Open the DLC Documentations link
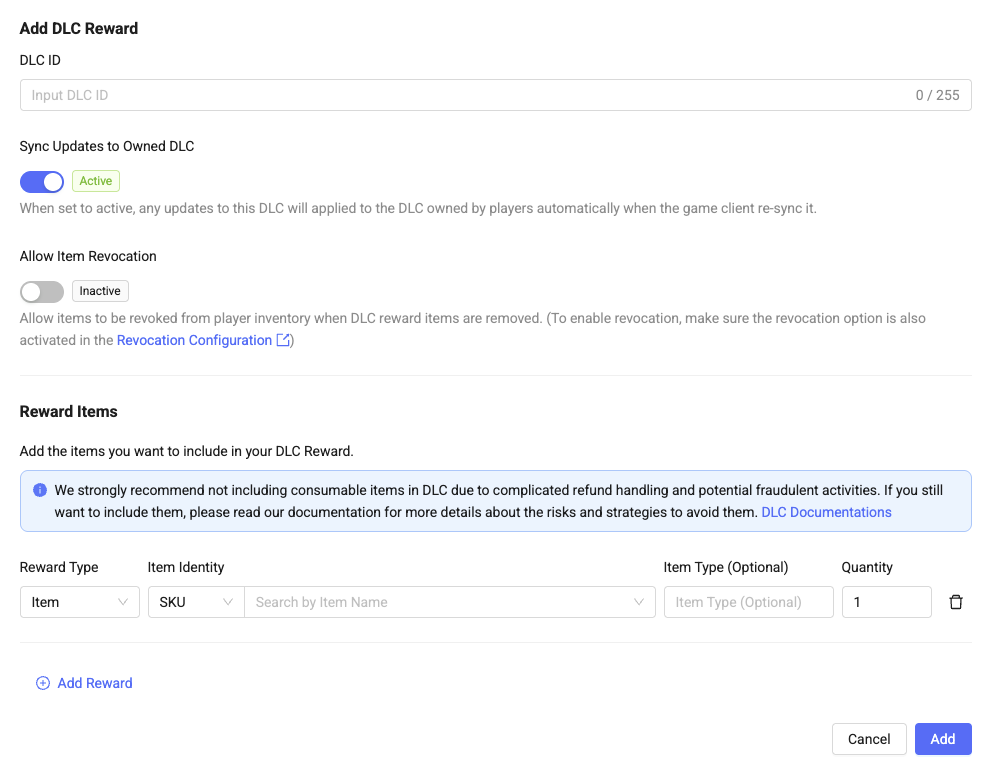 (x=826, y=512)
